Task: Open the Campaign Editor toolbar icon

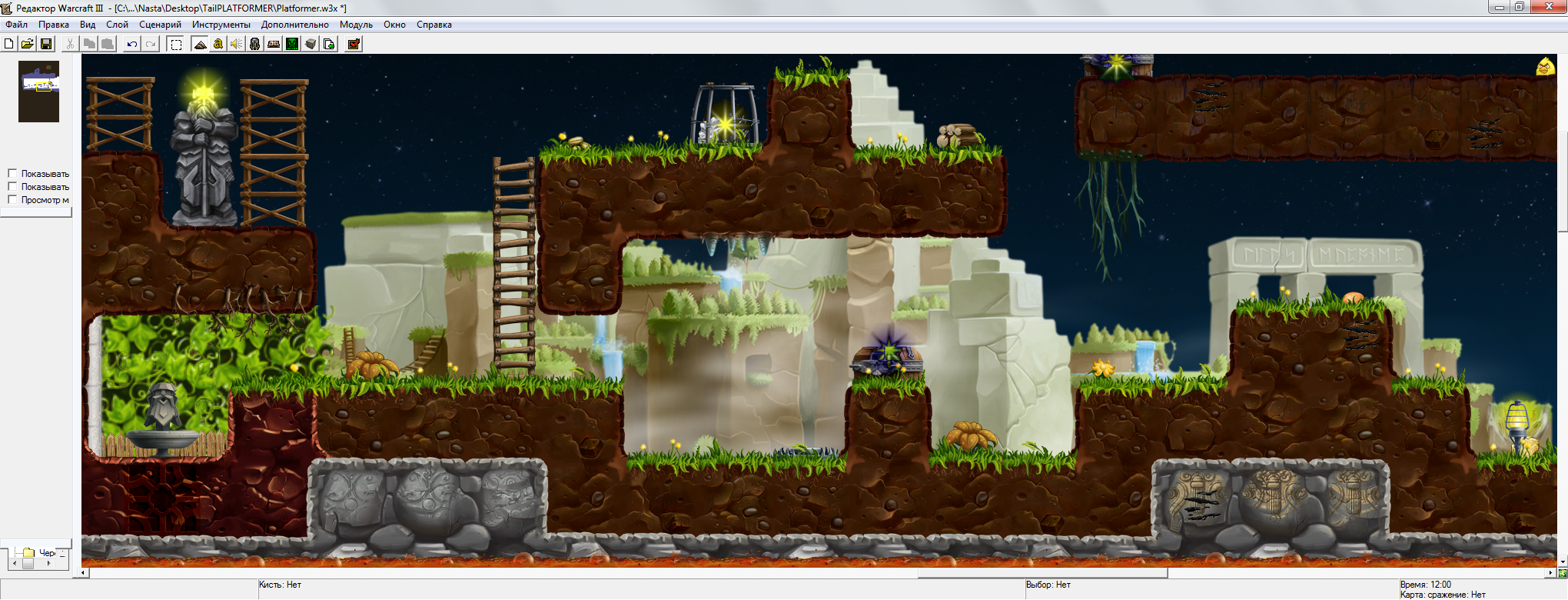Action: tap(274, 44)
